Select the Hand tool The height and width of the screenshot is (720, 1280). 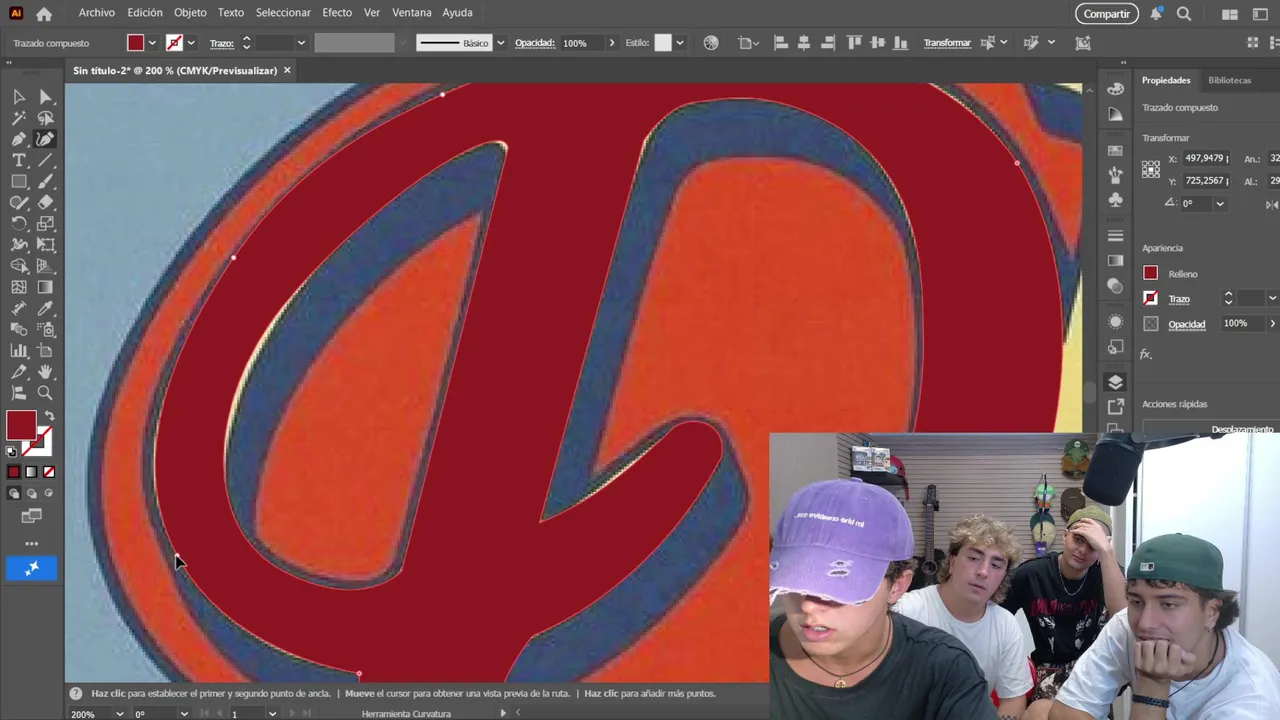(45, 371)
